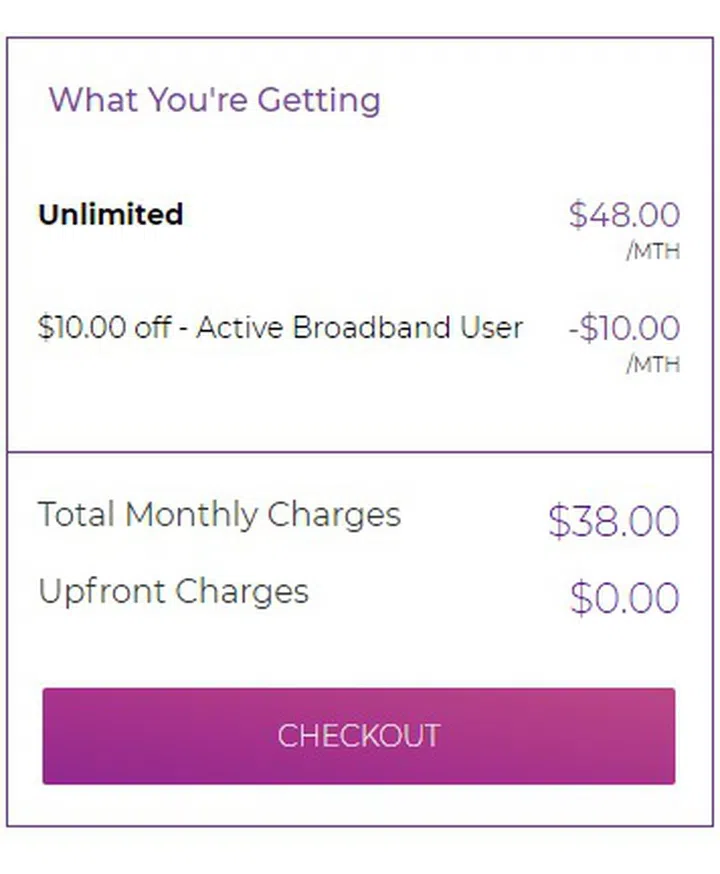This screenshot has height=874, width=720.
Task: Select the Total Monthly Charges label
Action: tap(220, 514)
